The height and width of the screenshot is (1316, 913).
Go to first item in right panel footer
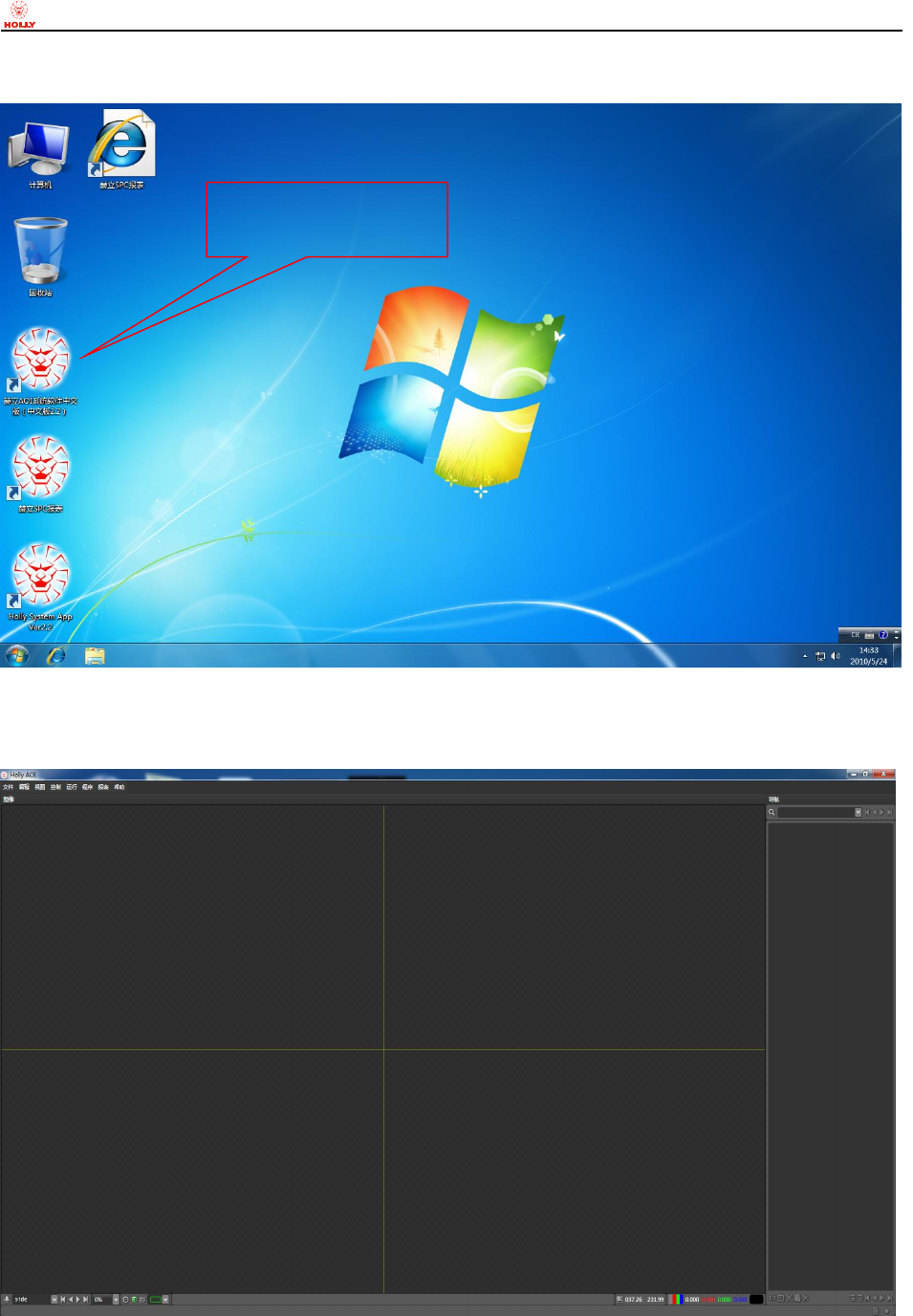pyautogui.click(x=867, y=1298)
